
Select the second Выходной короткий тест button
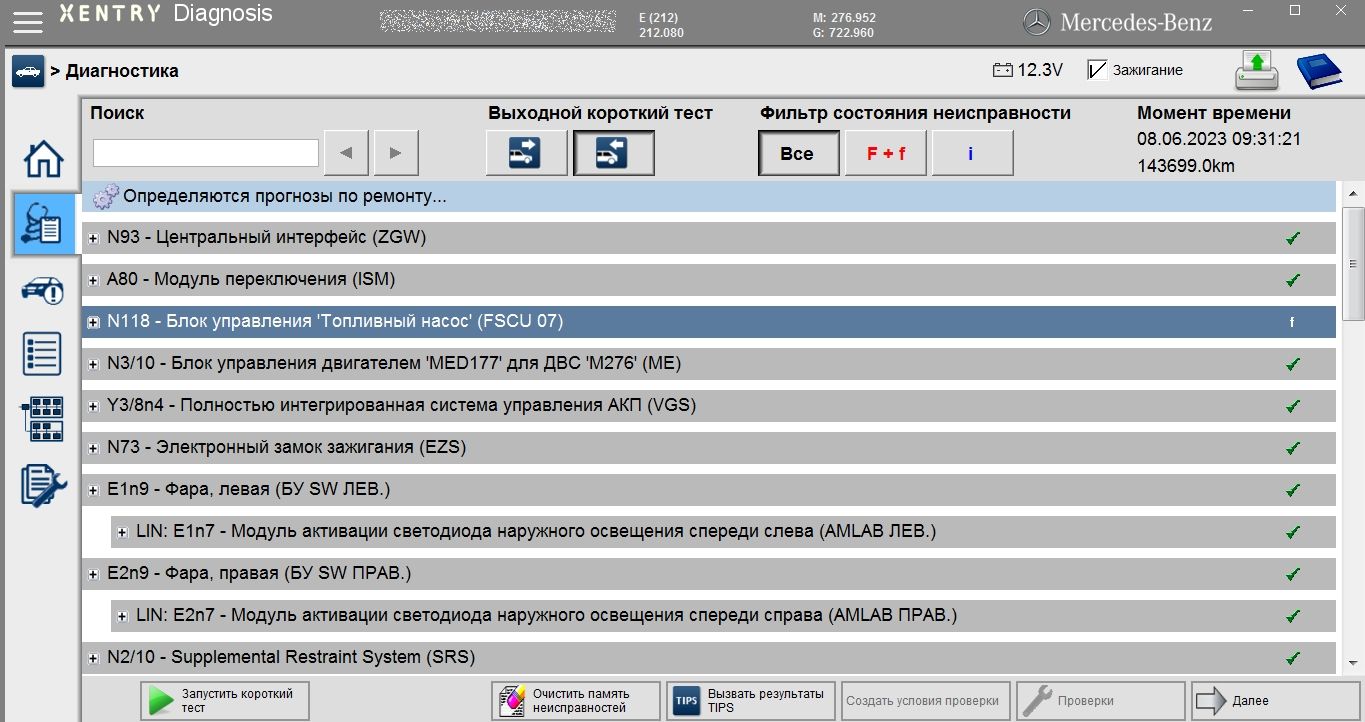coord(613,153)
